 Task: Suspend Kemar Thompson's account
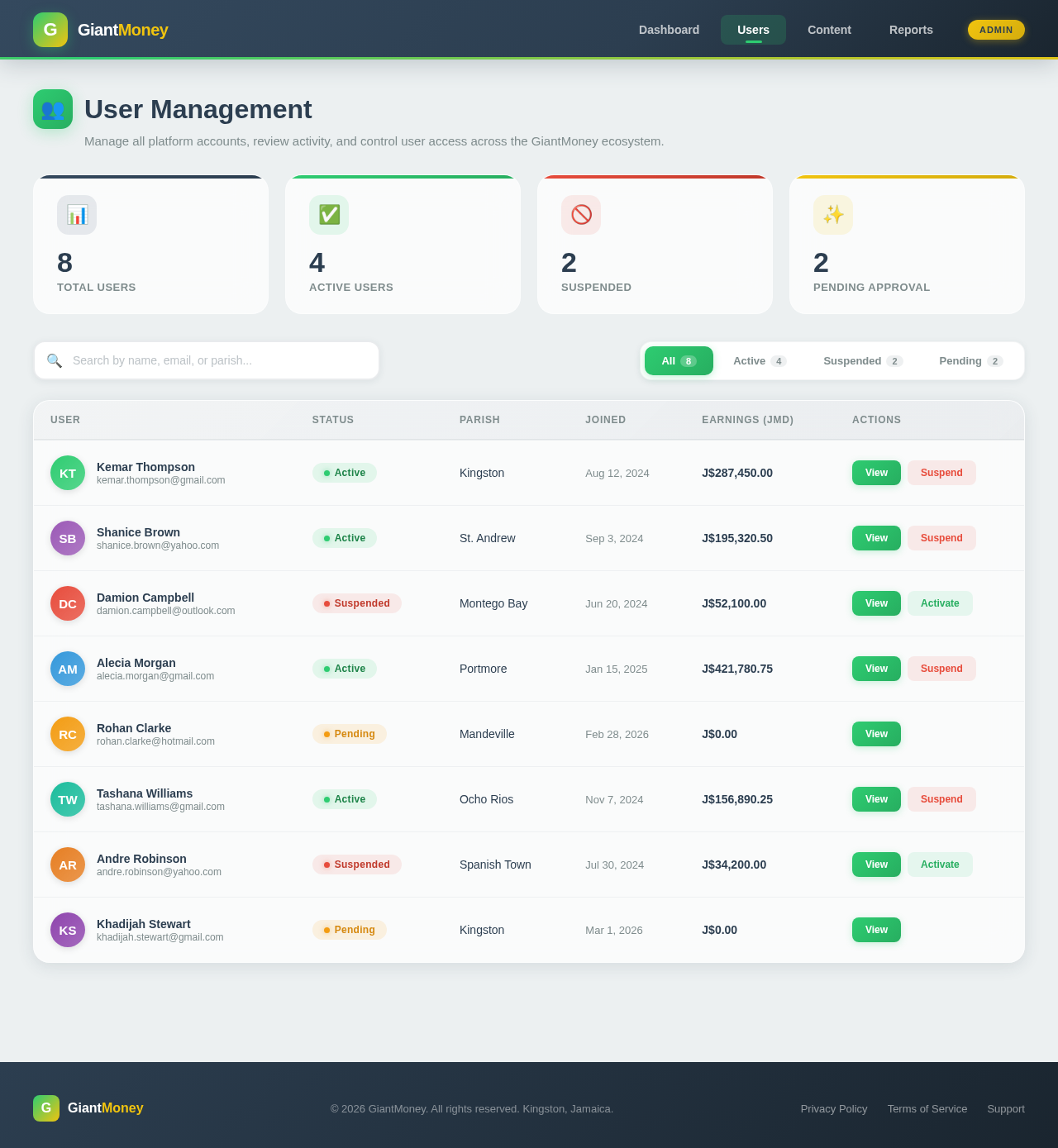(x=941, y=473)
